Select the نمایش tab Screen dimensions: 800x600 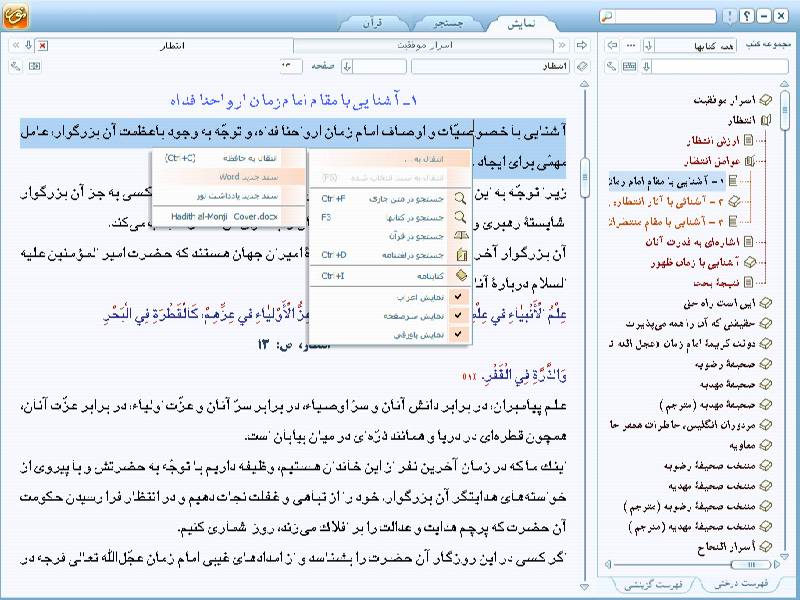click(x=521, y=23)
